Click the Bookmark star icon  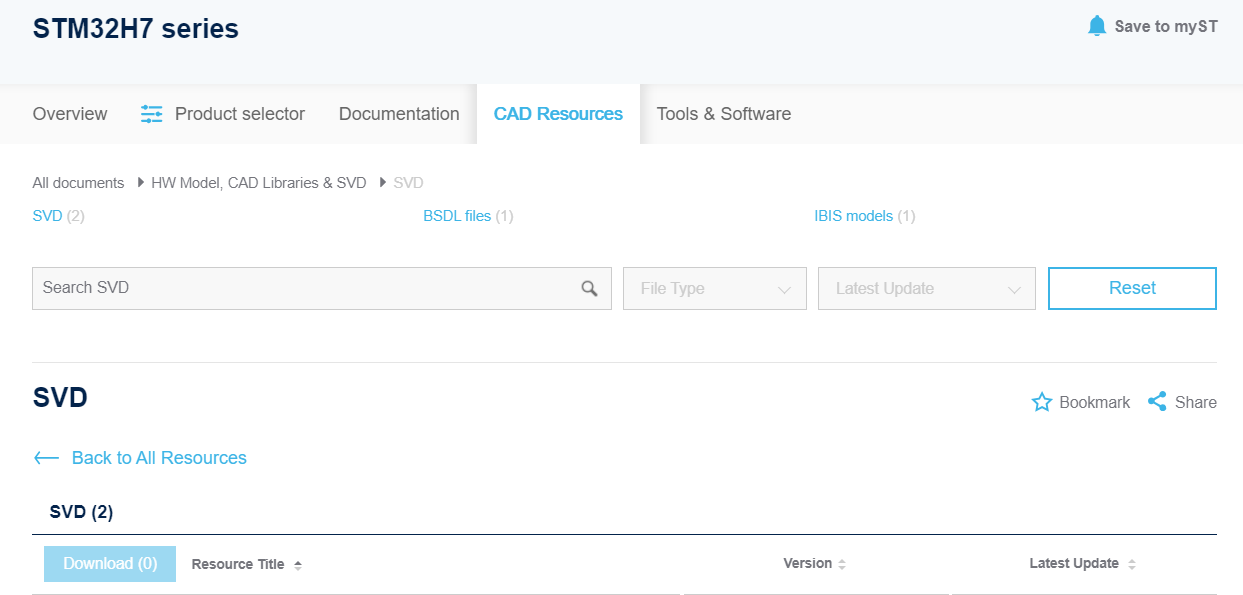point(1042,402)
